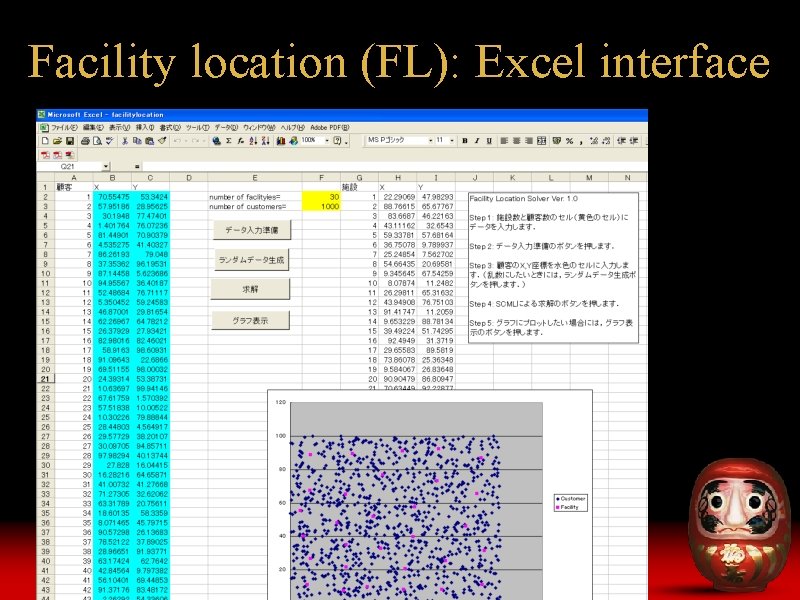Toggle italic formatting on
Viewport: 800px width, 600px height.
(477, 142)
